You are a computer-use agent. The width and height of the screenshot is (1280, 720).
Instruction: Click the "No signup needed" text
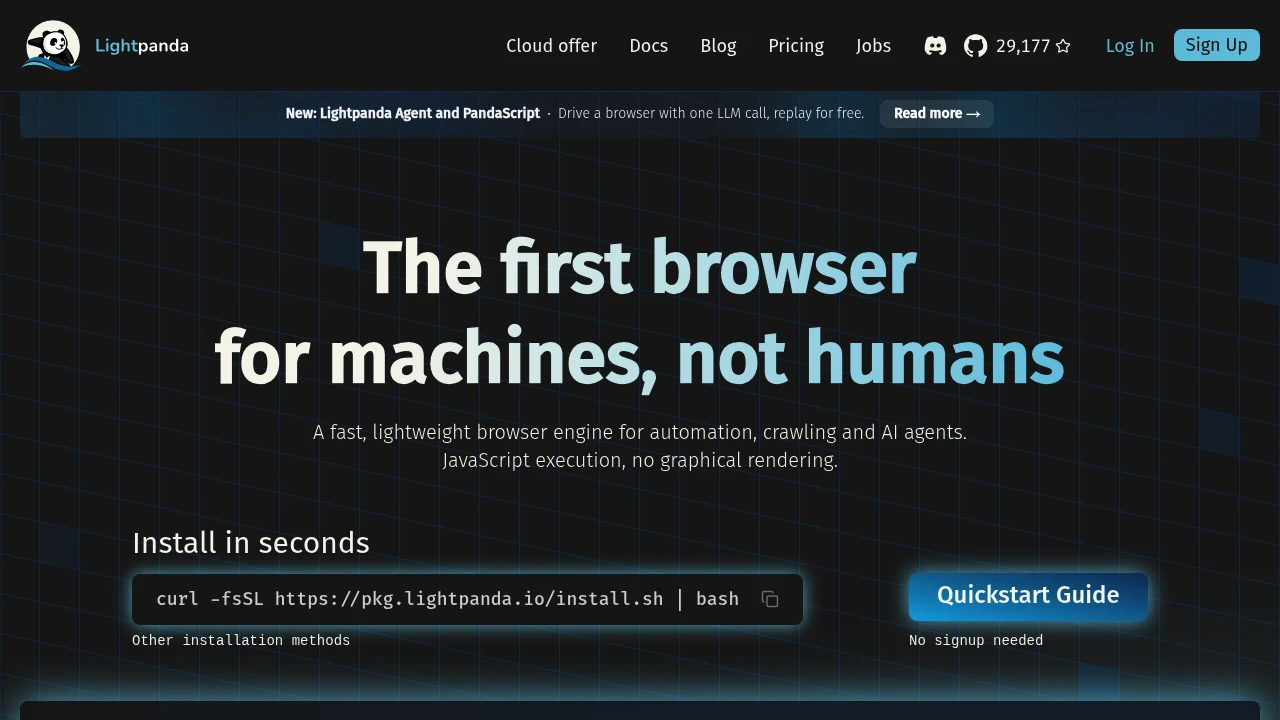(976, 640)
